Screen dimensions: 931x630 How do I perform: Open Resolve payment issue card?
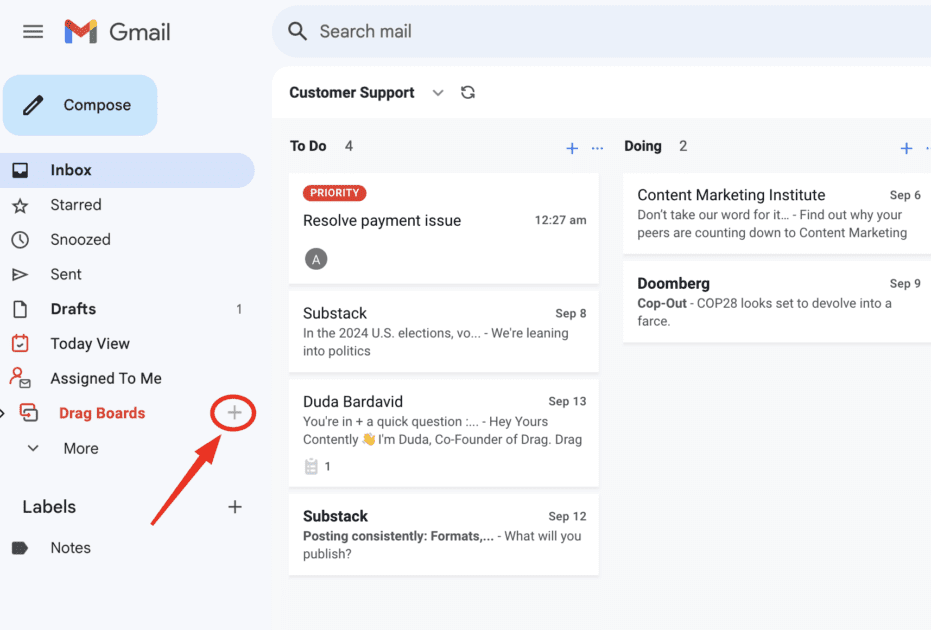point(444,228)
